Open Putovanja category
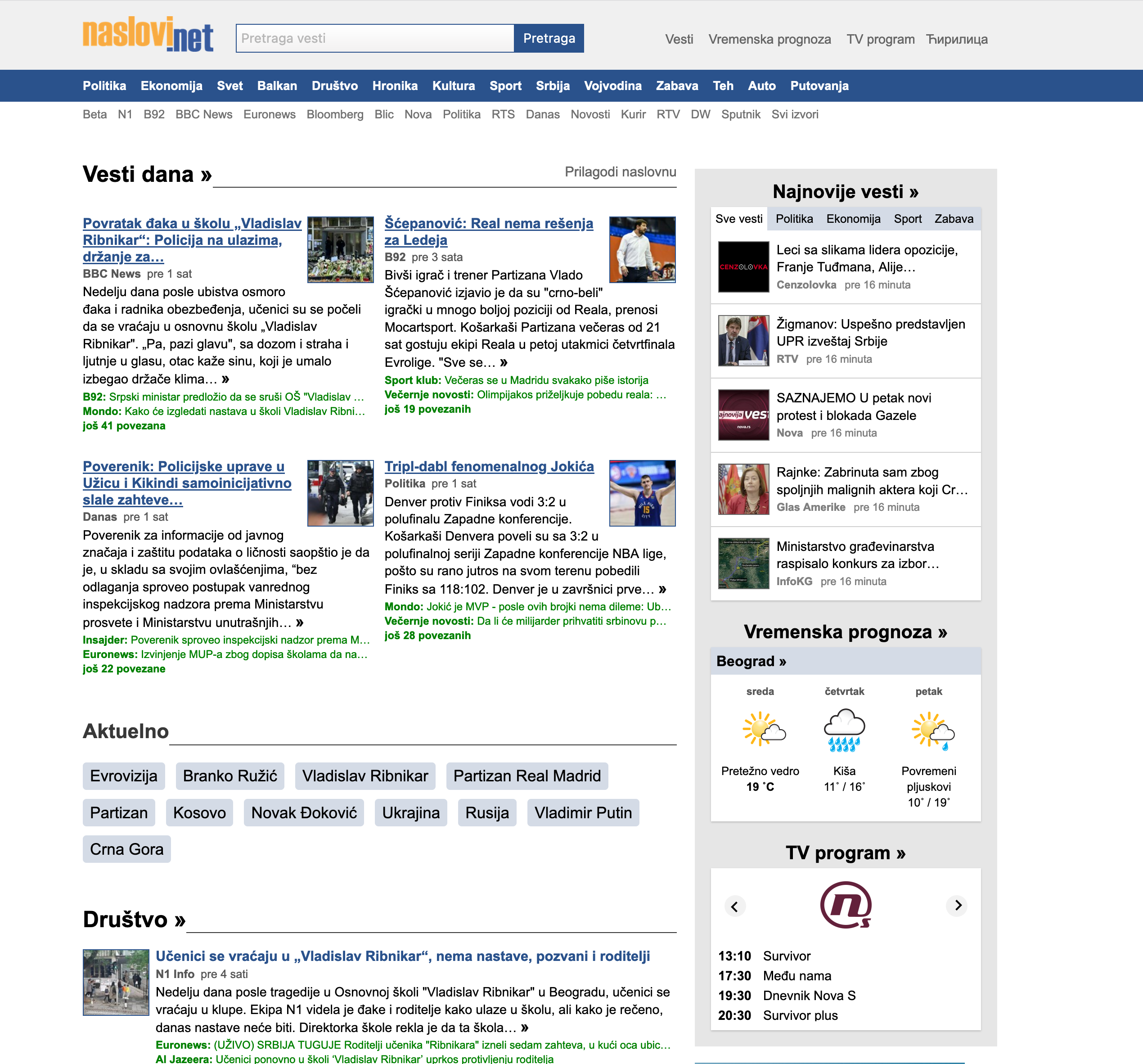The width and height of the screenshot is (1143, 1064). click(819, 86)
